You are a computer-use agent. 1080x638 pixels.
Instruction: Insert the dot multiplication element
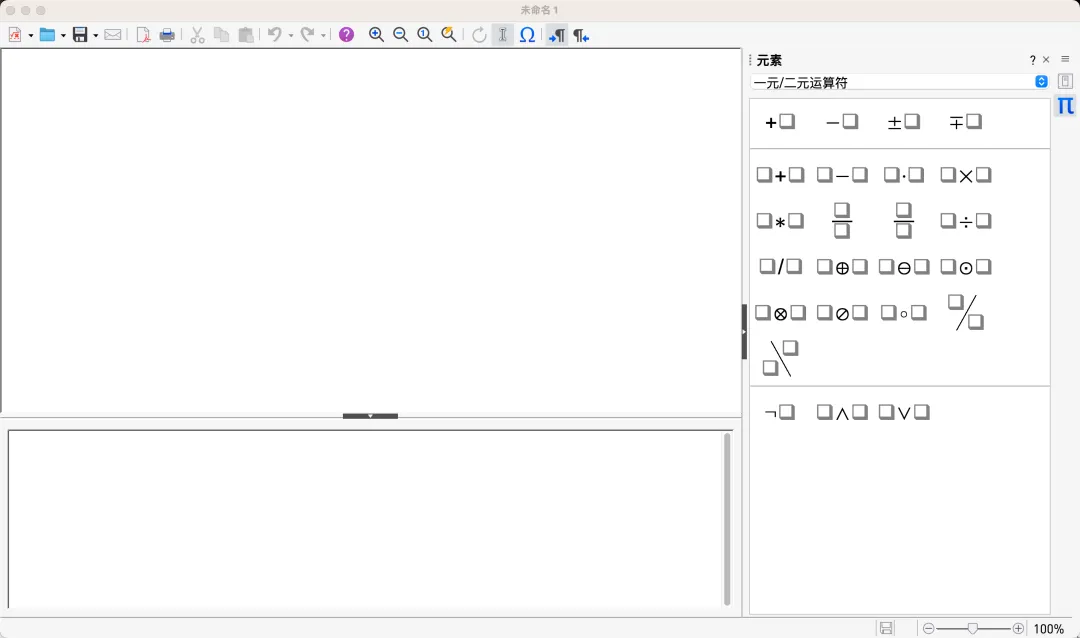904,175
